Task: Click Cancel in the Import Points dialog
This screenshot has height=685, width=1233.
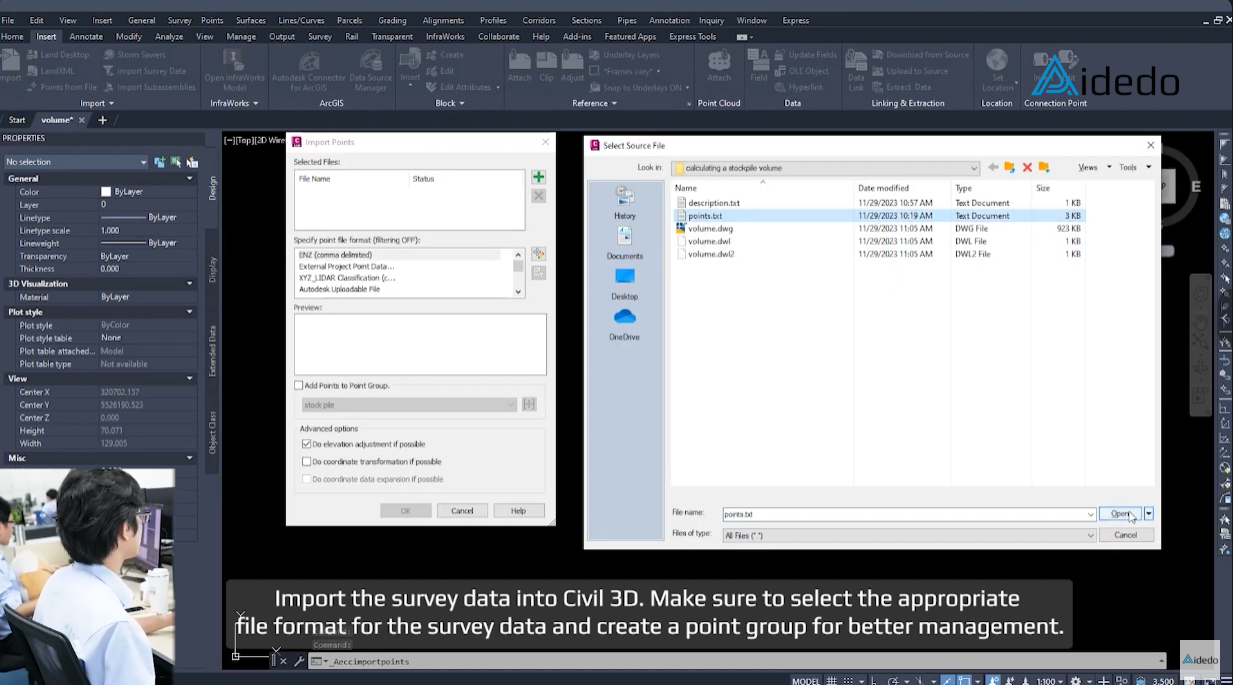Action: click(x=462, y=511)
